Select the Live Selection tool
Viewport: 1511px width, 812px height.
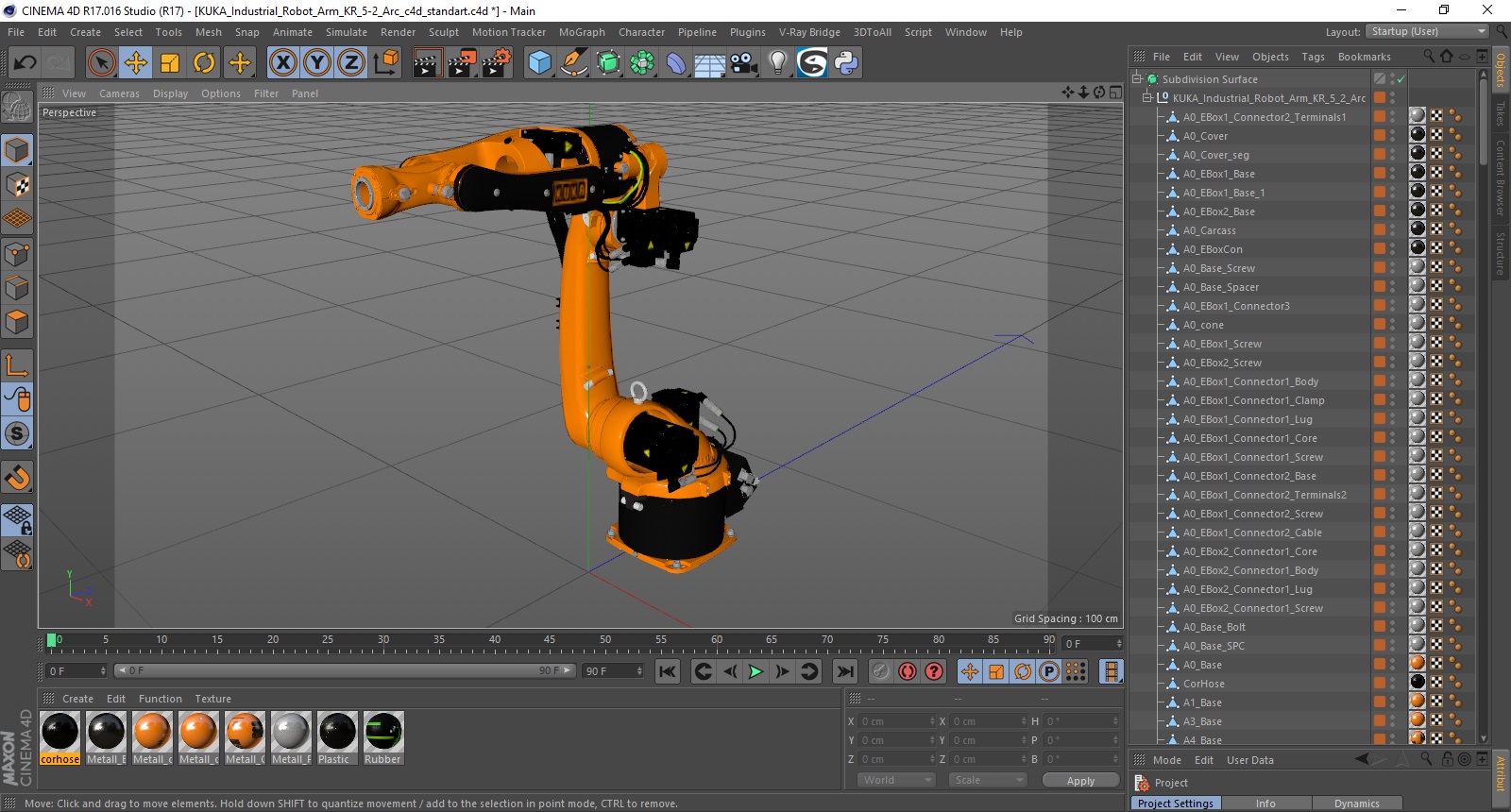tap(101, 63)
